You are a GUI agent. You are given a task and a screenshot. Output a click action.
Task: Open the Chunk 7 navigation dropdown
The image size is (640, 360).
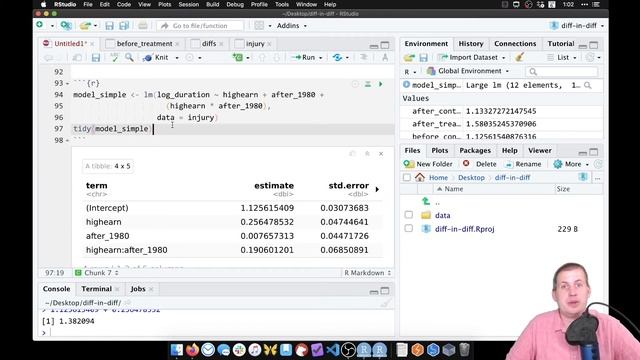pyautogui.click(x=97, y=273)
